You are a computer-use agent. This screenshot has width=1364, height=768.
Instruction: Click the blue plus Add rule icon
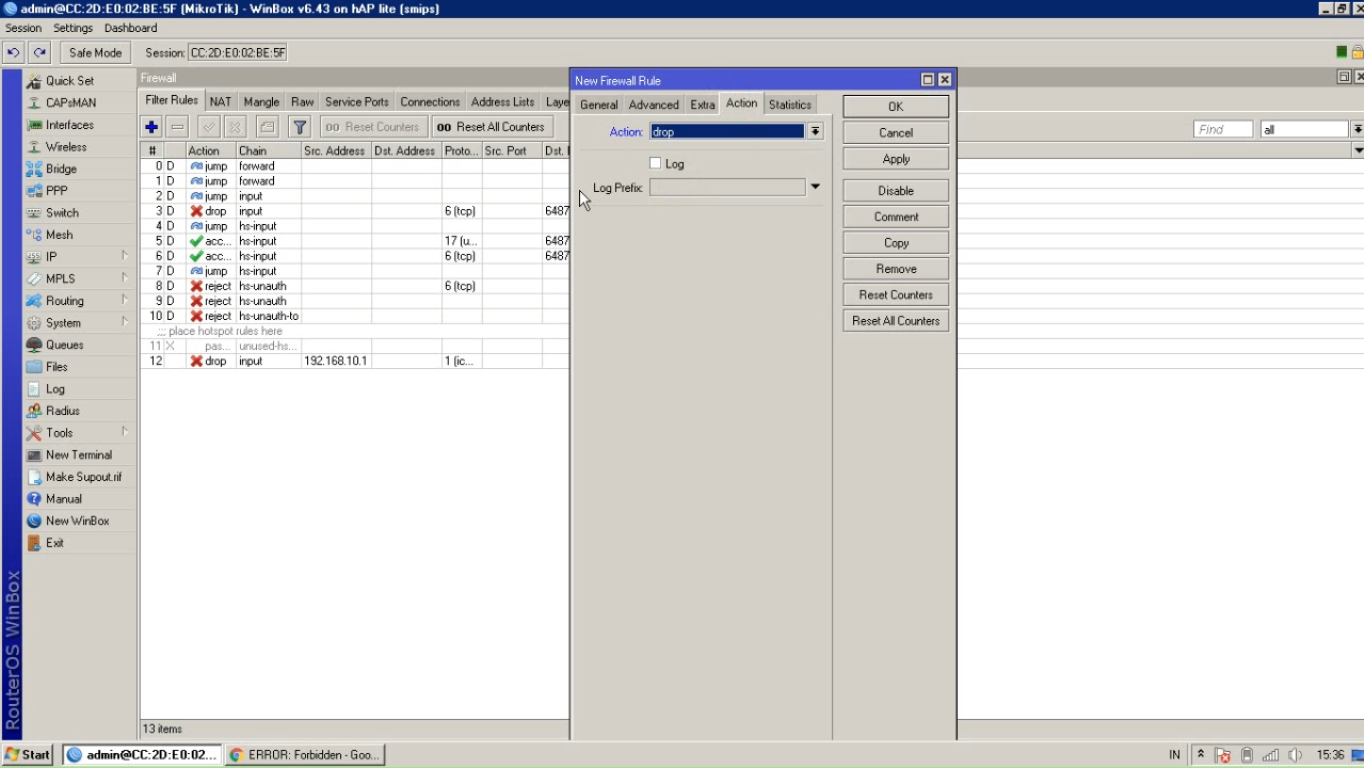(151, 127)
